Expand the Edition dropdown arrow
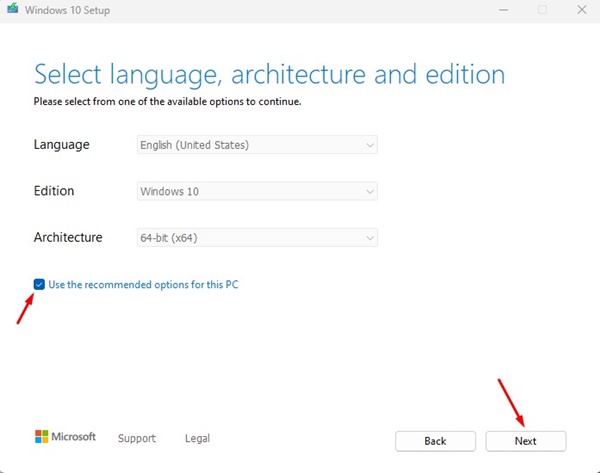Screen dimensions: 600x473 pyautogui.click(x=370, y=191)
